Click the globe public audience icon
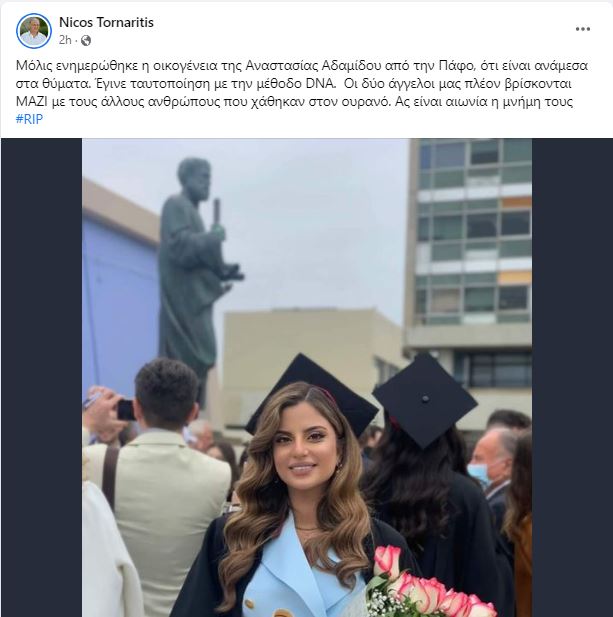The width and height of the screenshot is (613, 617). [86, 41]
